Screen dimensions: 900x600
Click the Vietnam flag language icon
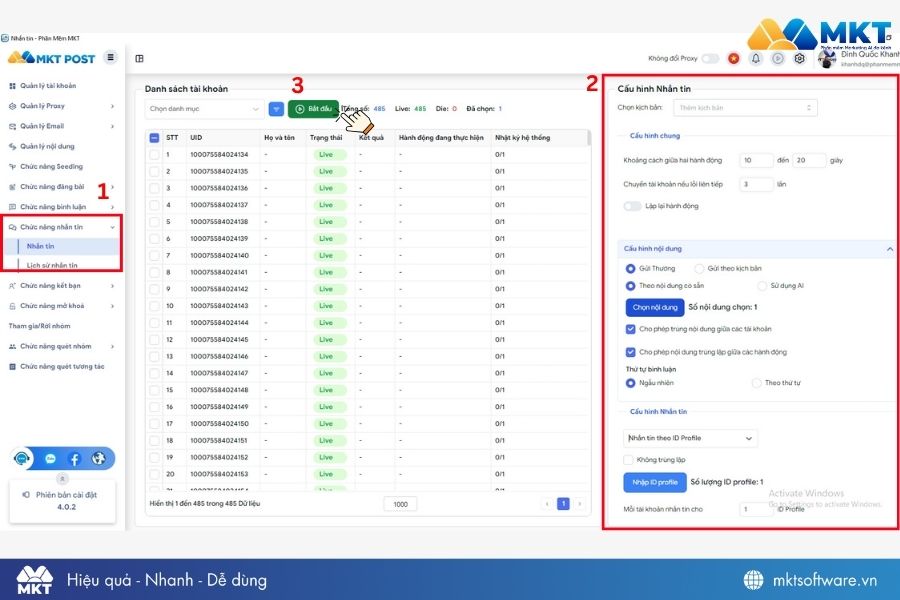click(734, 59)
